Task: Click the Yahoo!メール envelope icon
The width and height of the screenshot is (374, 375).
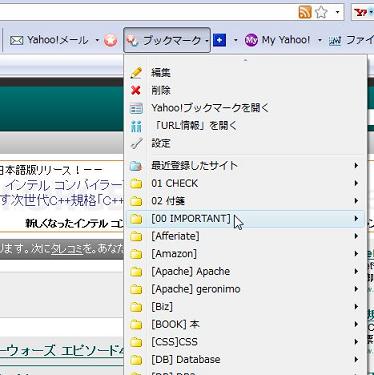Action: click(x=16, y=41)
